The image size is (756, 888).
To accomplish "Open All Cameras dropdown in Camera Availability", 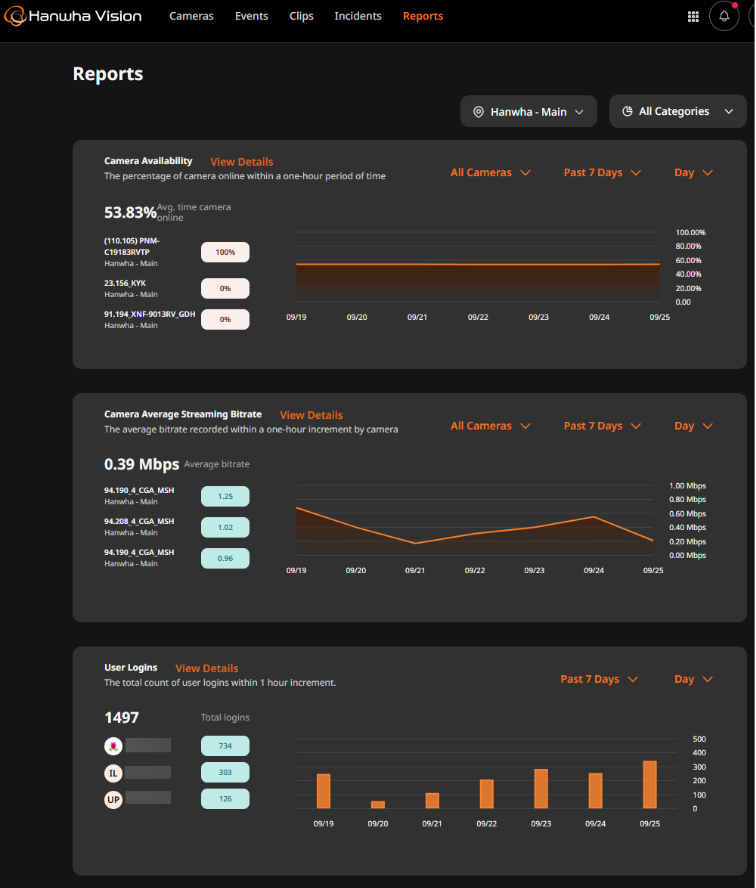I will click(x=490, y=173).
